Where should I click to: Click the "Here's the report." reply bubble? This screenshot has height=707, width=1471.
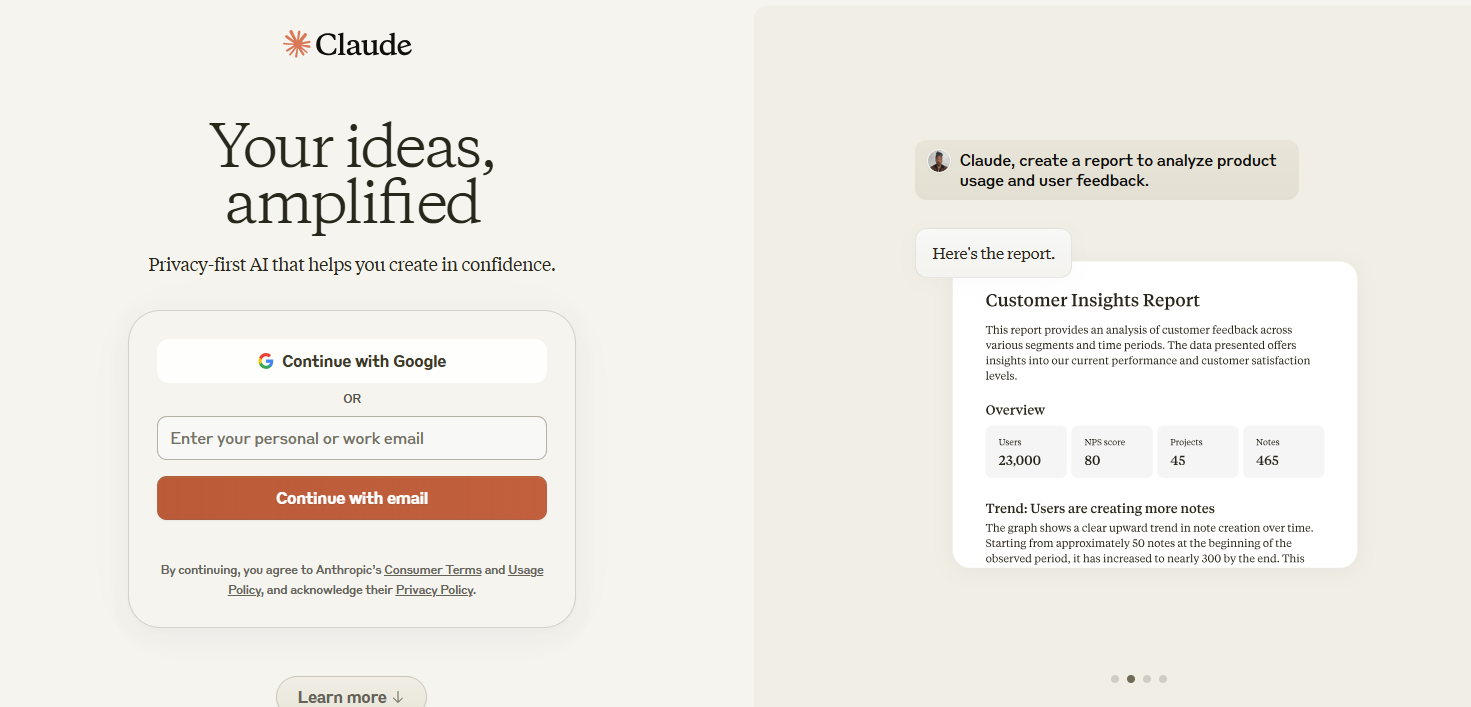point(993,254)
